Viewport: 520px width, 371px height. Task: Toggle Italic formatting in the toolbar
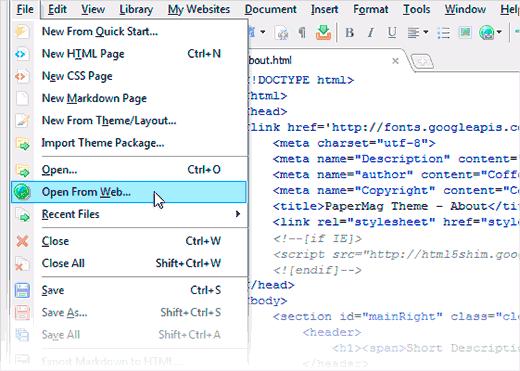pyautogui.click(x=370, y=32)
